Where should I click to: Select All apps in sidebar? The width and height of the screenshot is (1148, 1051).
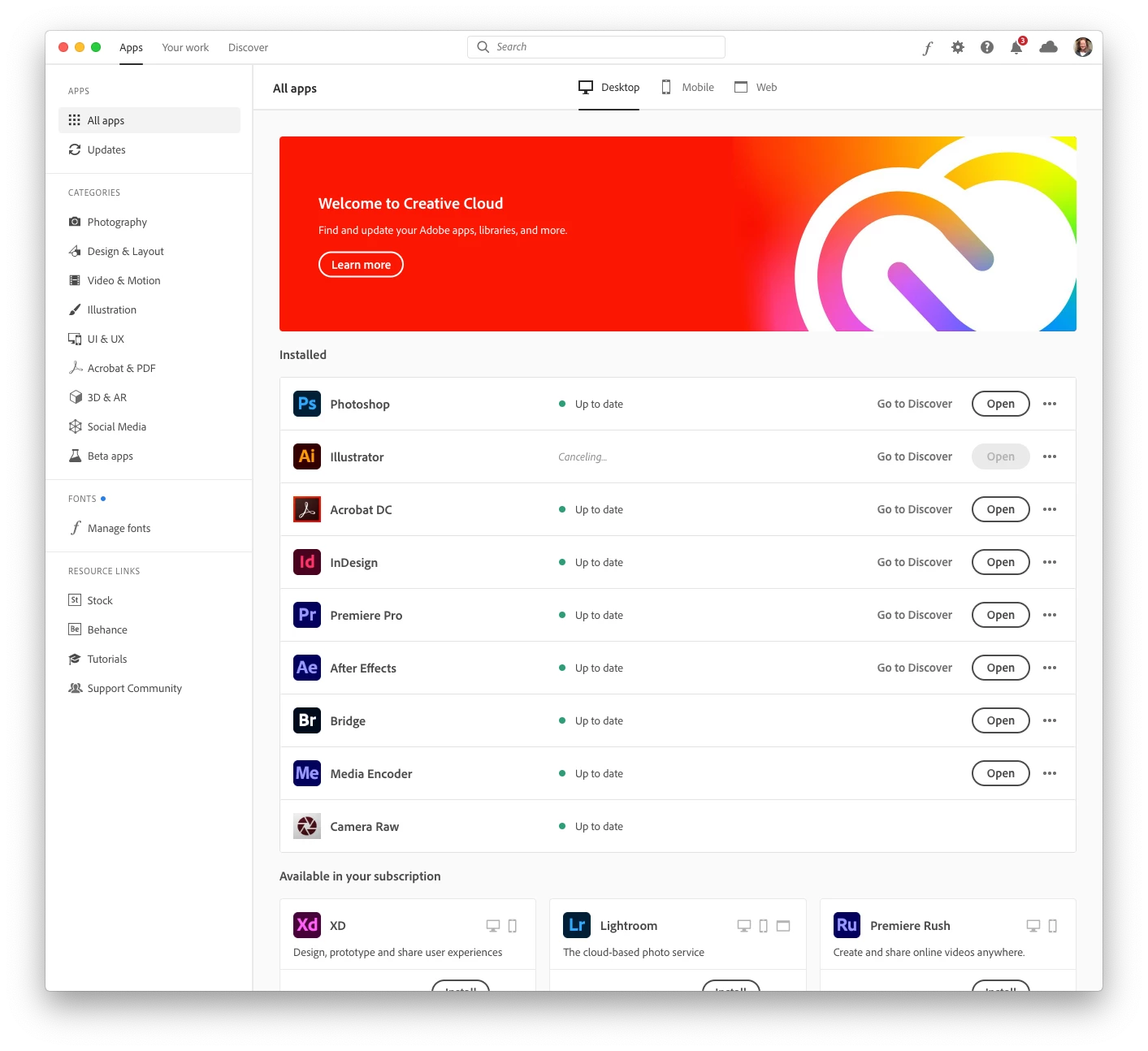click(149, 120)
